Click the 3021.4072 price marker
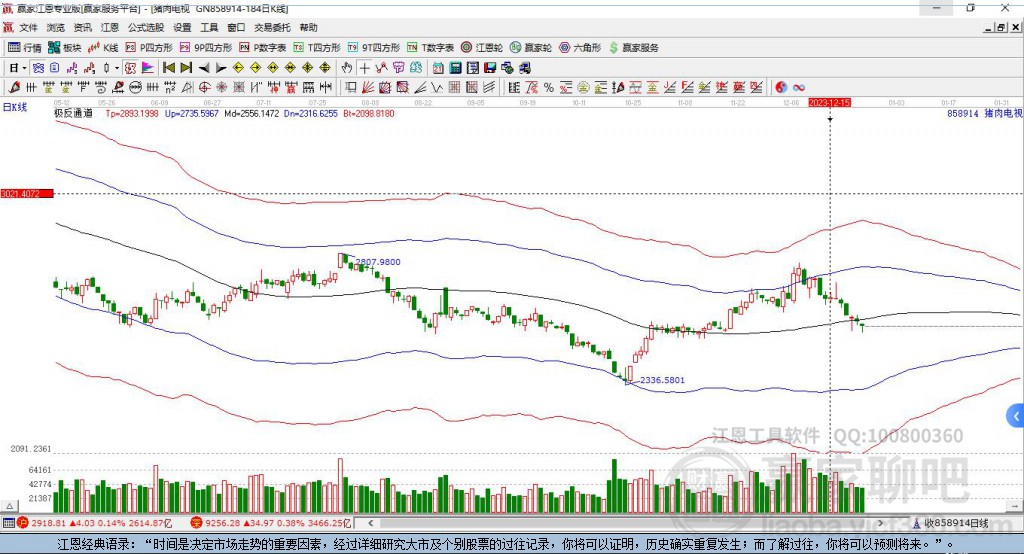The height and width of the screenshot is (554, 1024). point(27,194)
